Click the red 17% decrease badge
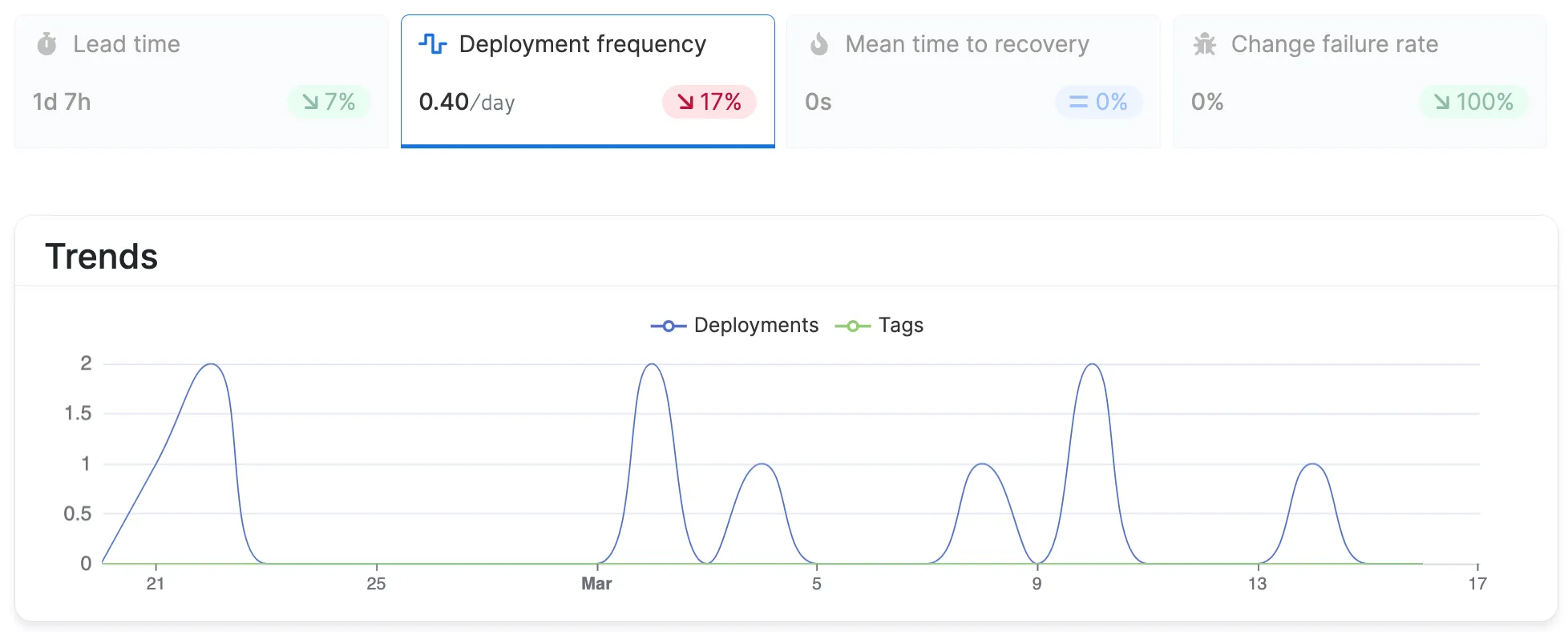This screenshot has height=632, width=1568. (709, 102)
